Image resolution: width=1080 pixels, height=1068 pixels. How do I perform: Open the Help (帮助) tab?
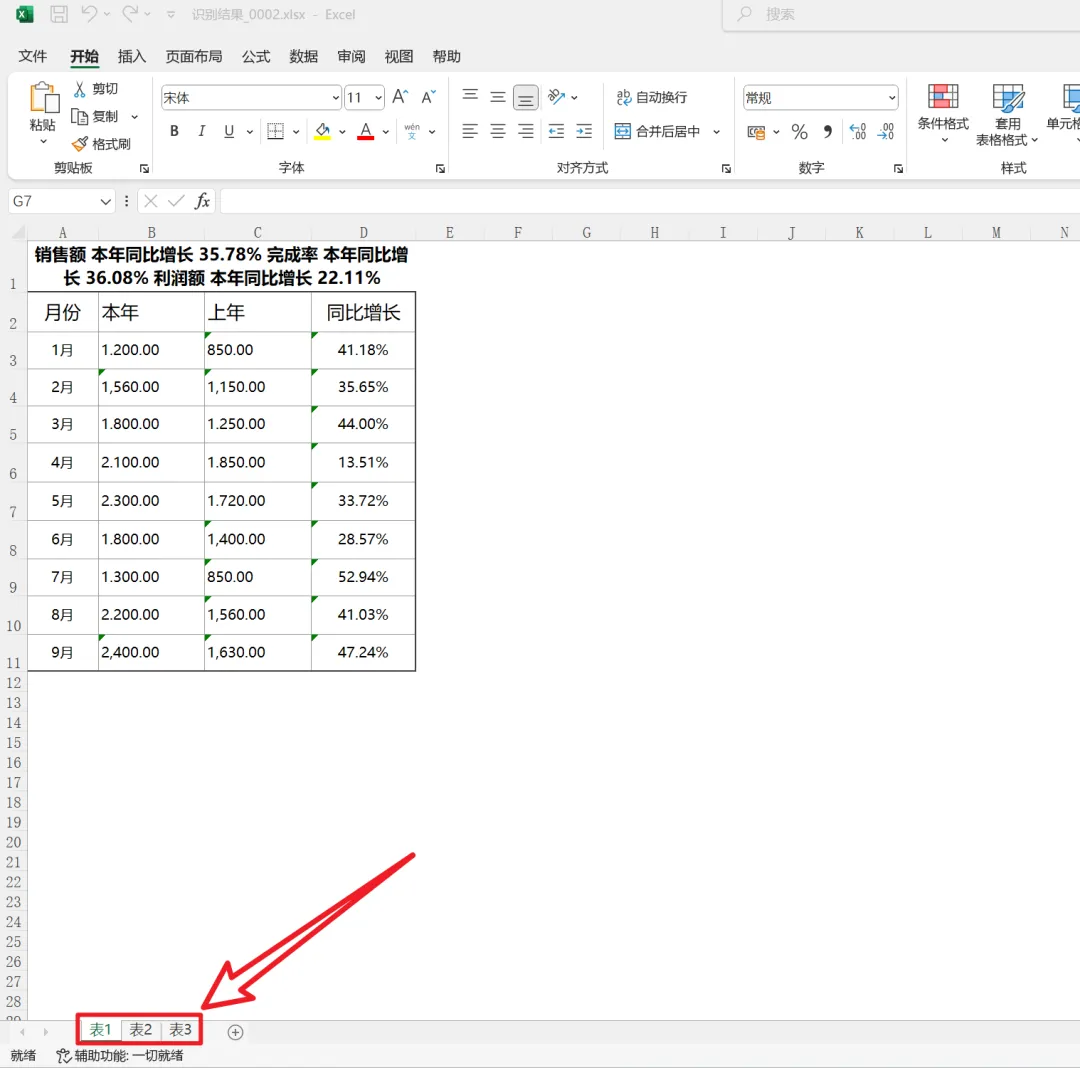point(446,56)
